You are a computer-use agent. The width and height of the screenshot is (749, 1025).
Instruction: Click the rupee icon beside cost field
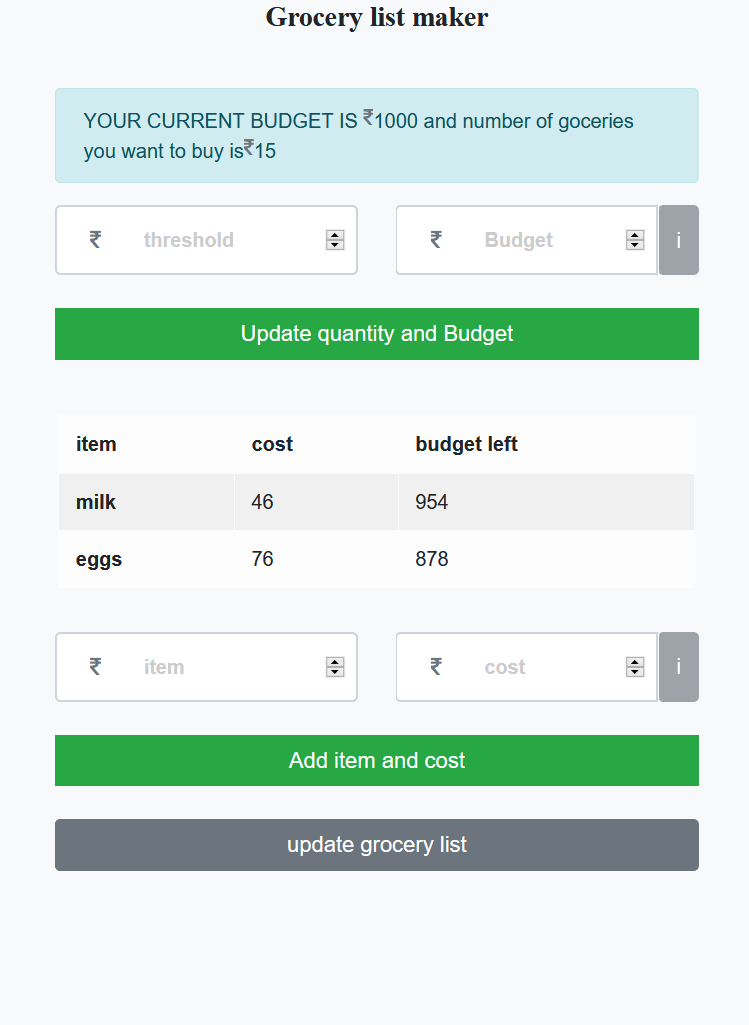pos(436,667)
